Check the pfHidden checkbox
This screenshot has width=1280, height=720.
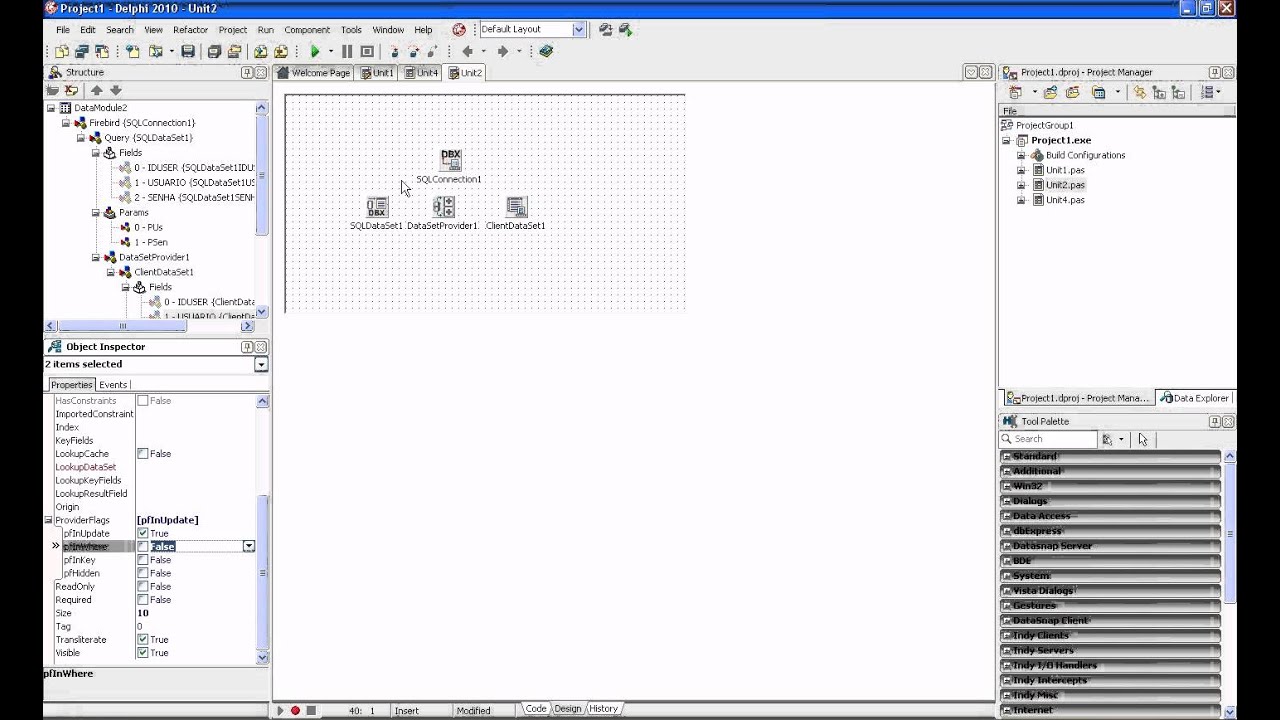[x=142, y=573]
